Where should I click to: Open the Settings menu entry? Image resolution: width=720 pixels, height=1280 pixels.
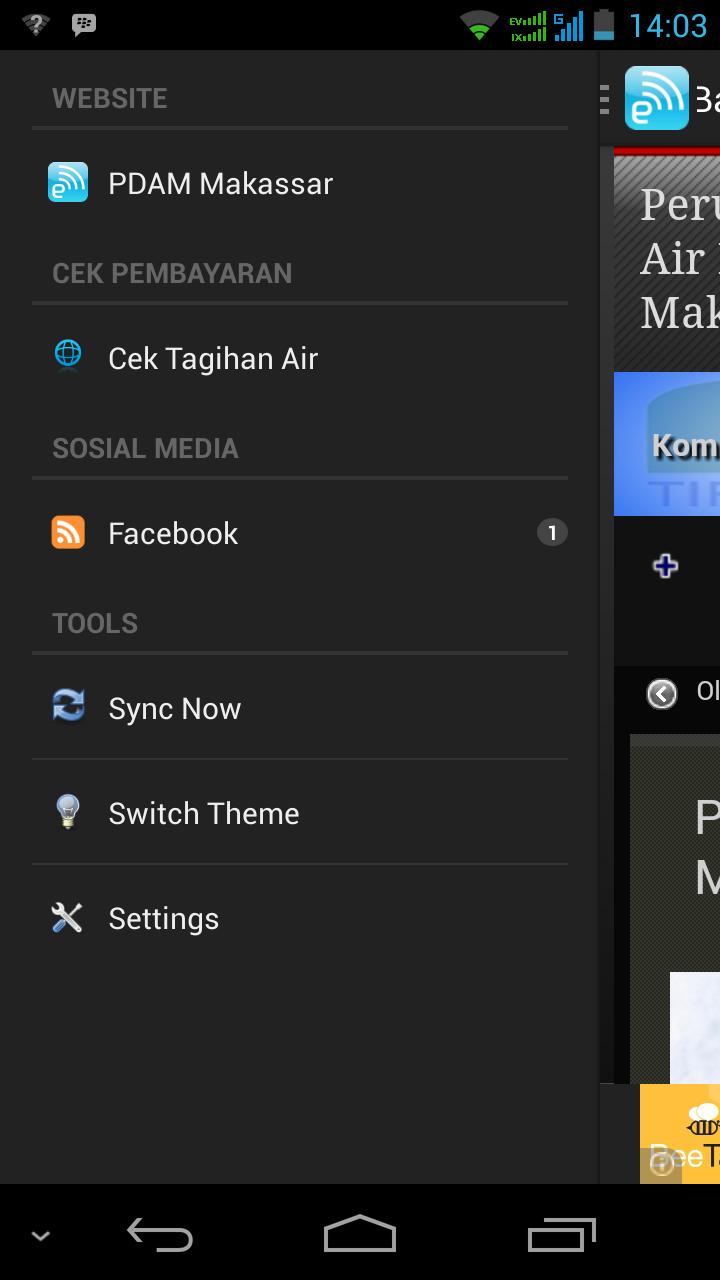coord(164,919)
